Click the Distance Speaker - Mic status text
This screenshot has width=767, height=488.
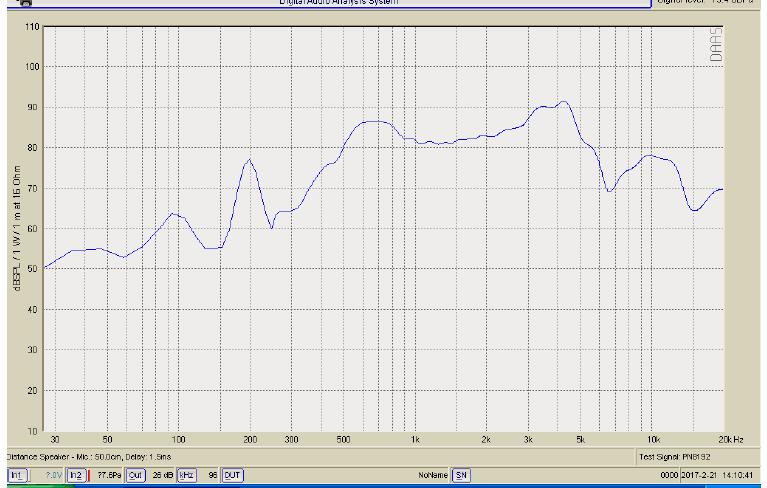89,457
